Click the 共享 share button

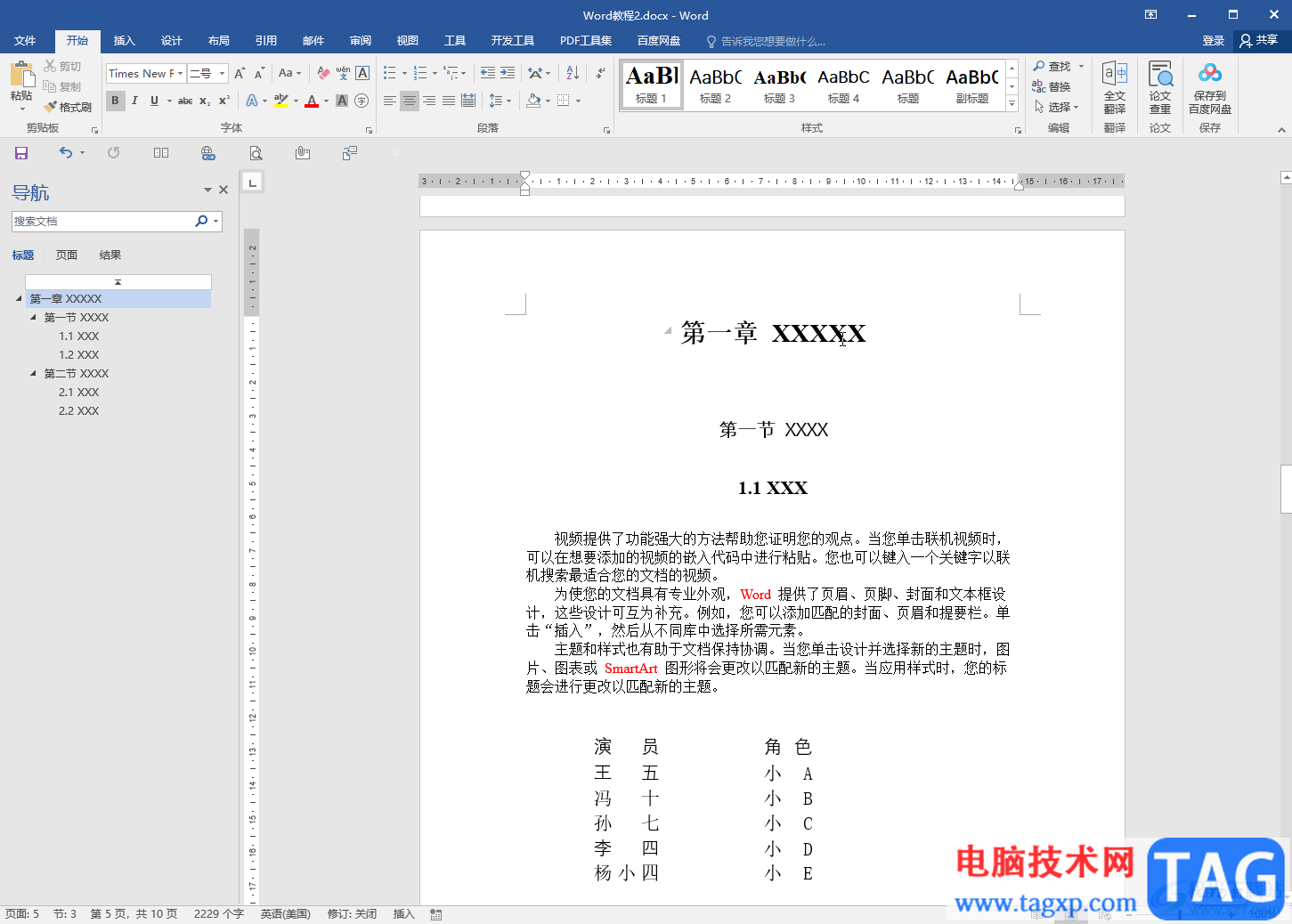(x=1259, y=40)
